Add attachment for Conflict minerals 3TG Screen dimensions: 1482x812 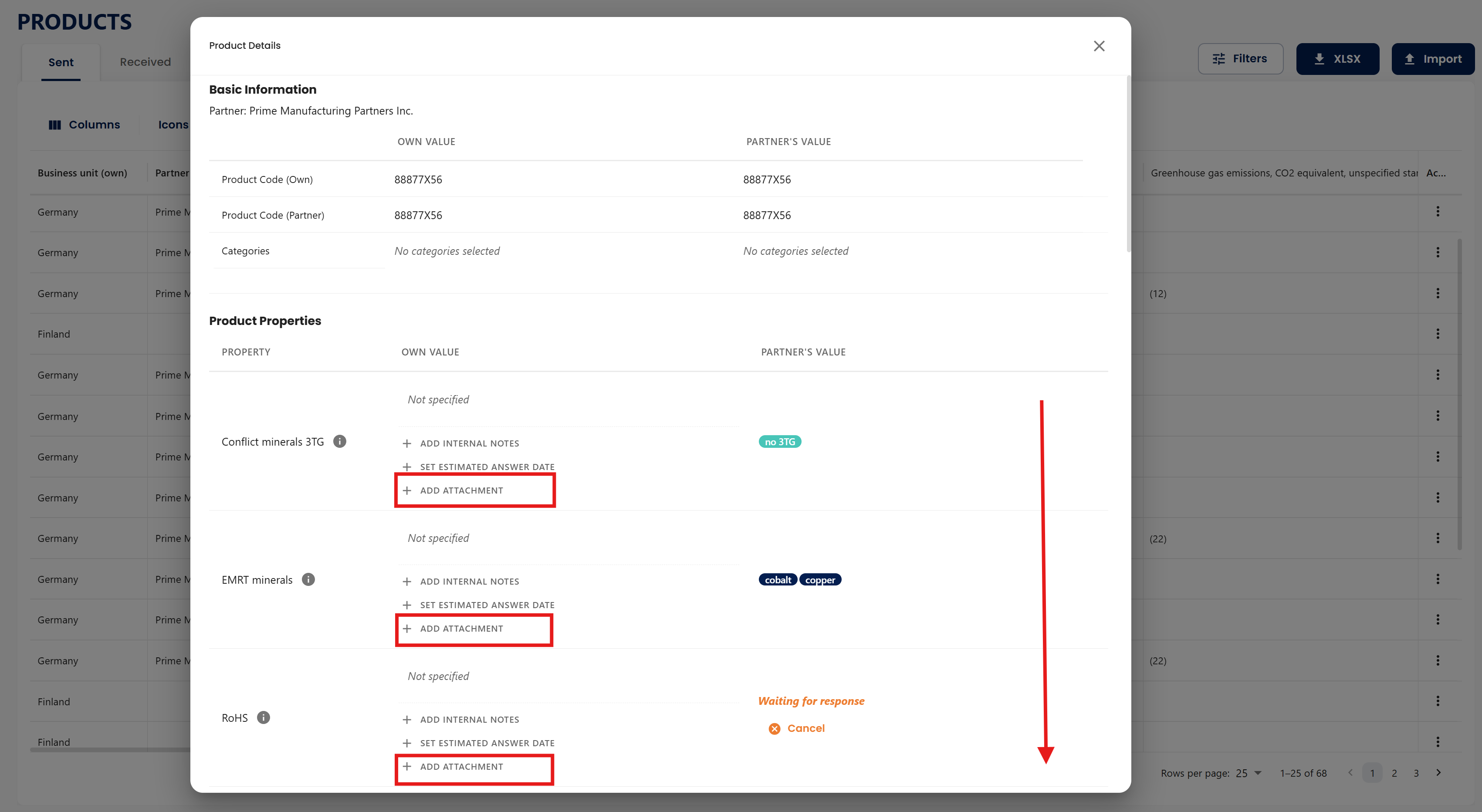pos(461,491)
